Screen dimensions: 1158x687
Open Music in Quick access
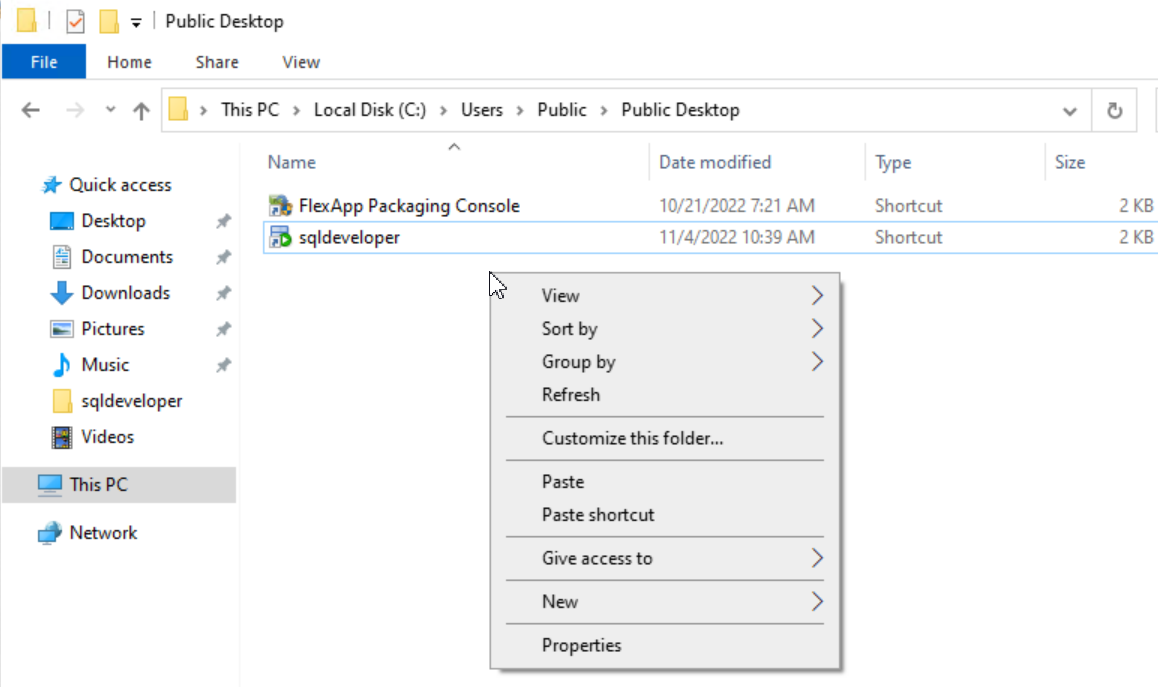click(105, 365)
